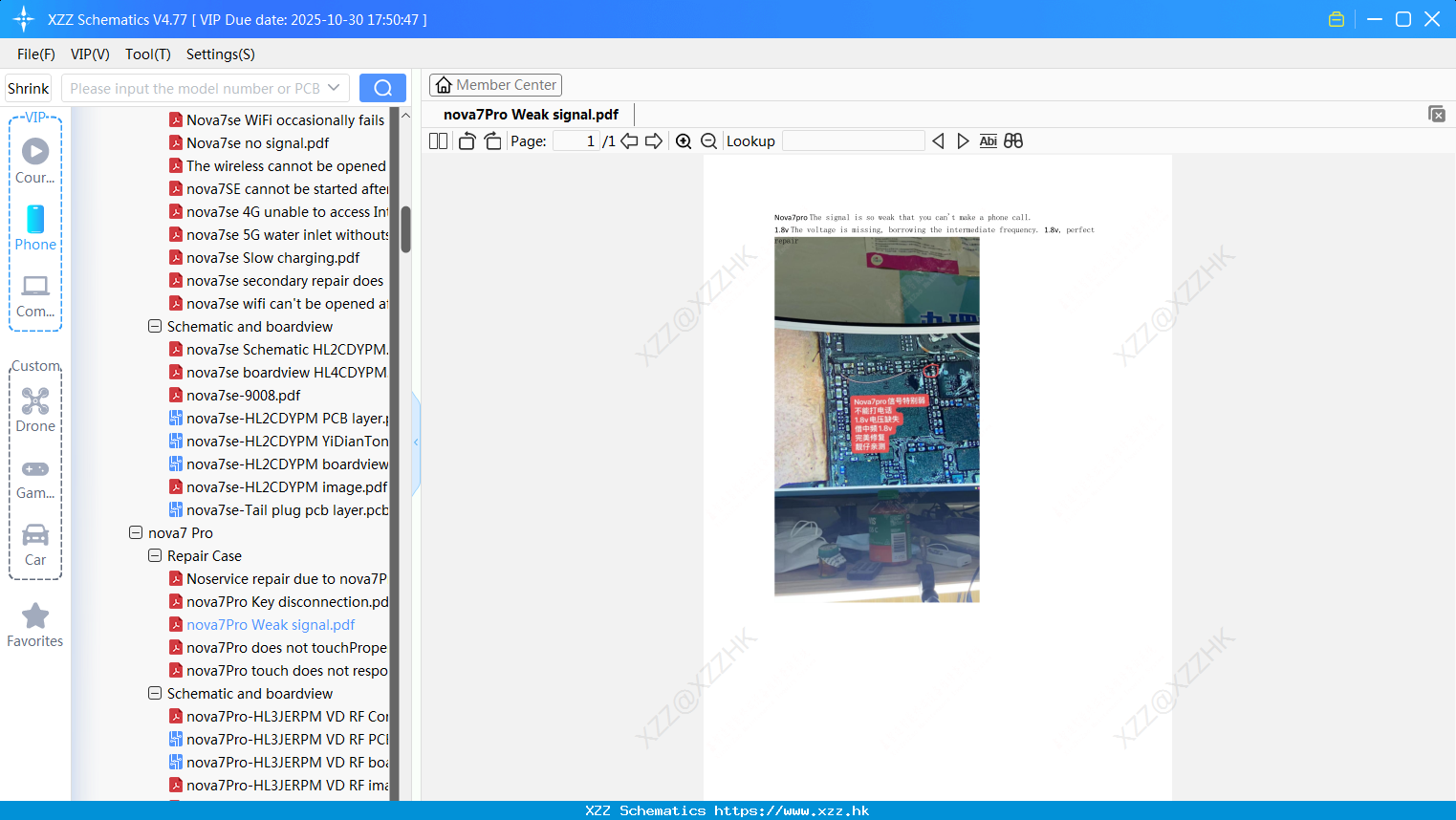Open the Car category

35,545
